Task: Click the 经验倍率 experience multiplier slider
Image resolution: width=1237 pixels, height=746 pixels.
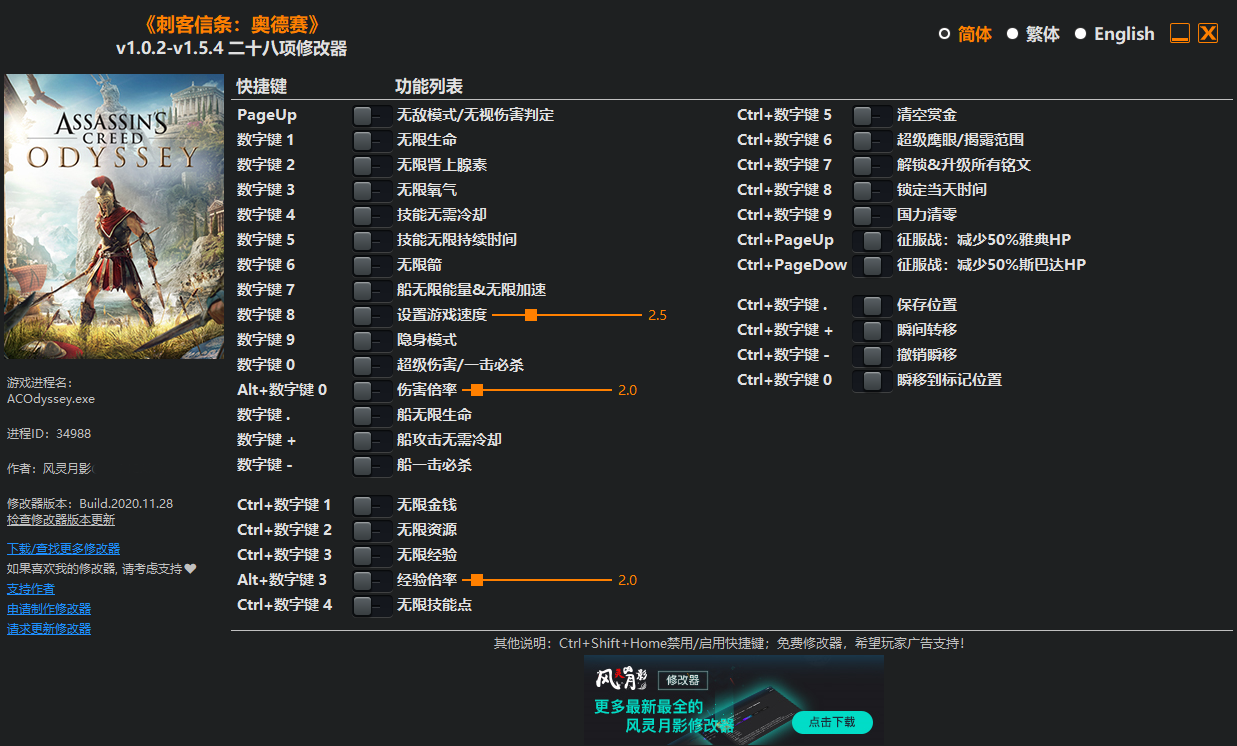Action: tap(477, 580)
